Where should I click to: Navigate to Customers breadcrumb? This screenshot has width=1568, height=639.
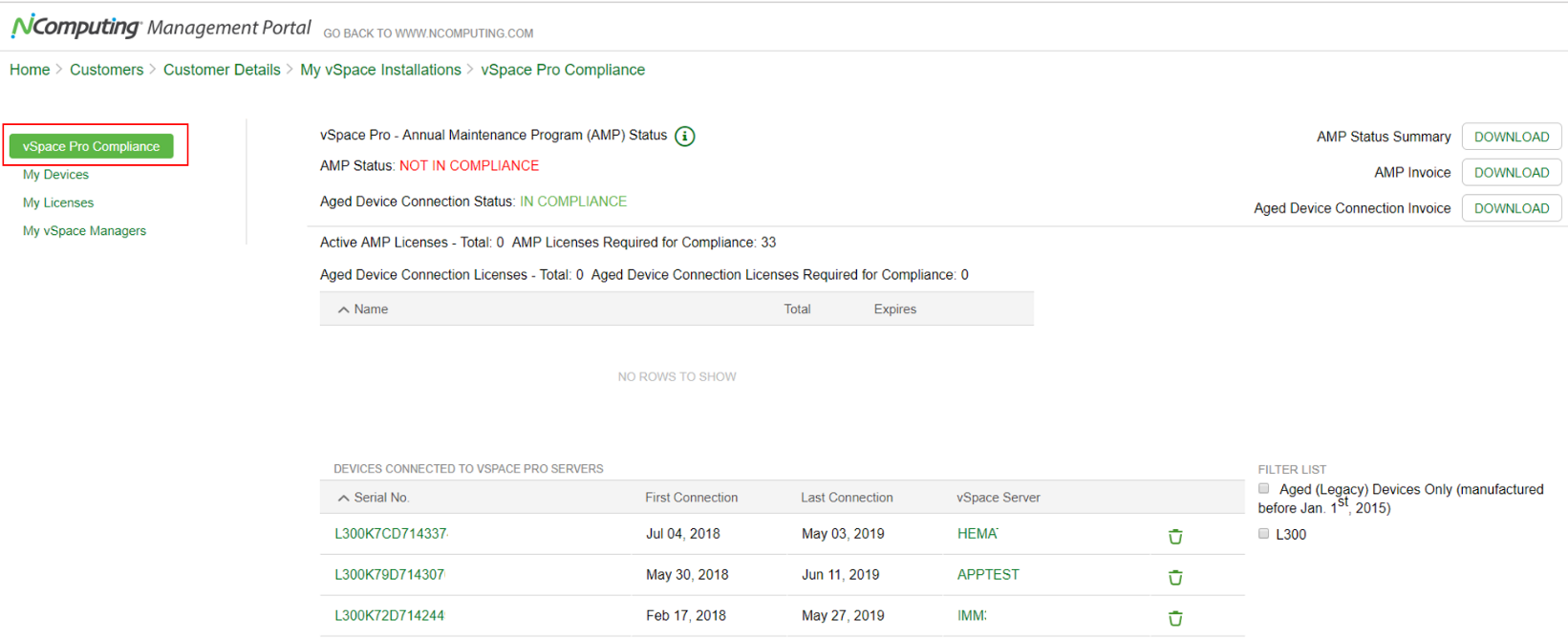[x=106, y=70]
